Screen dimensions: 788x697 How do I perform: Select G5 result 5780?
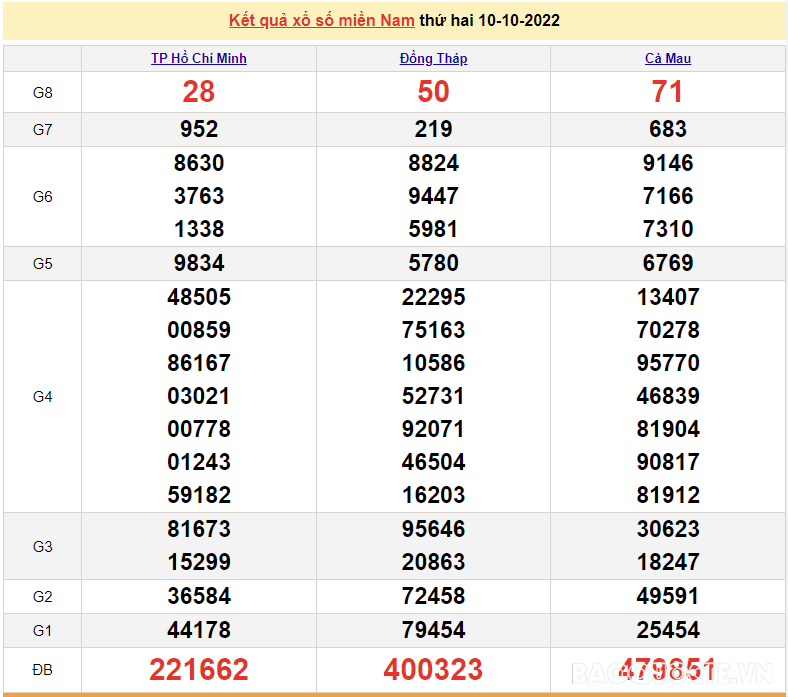433,263
